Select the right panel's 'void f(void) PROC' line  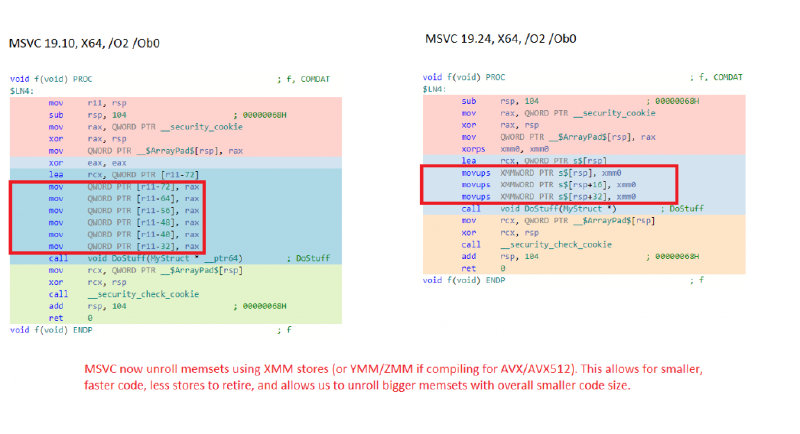click(x=463, y=77)
